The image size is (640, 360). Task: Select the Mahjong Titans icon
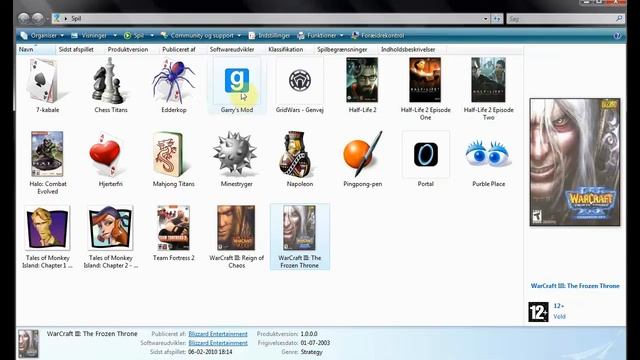click(x=171, y=154)
